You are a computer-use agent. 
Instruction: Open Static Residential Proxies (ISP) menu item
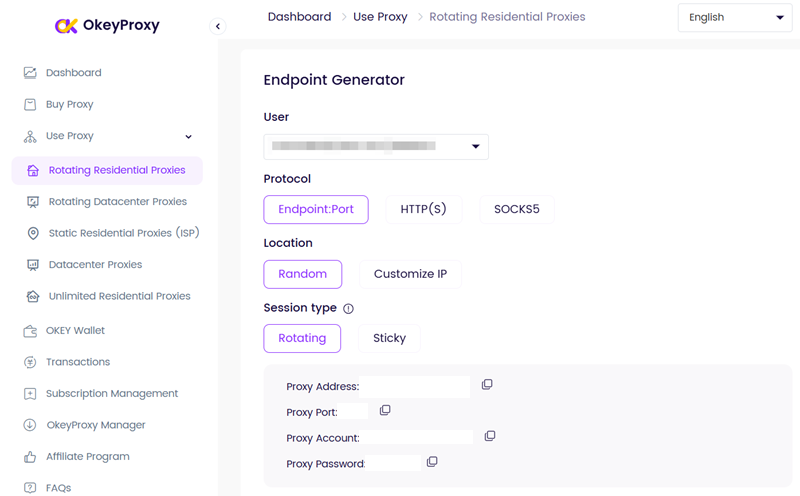pos(124,233)
